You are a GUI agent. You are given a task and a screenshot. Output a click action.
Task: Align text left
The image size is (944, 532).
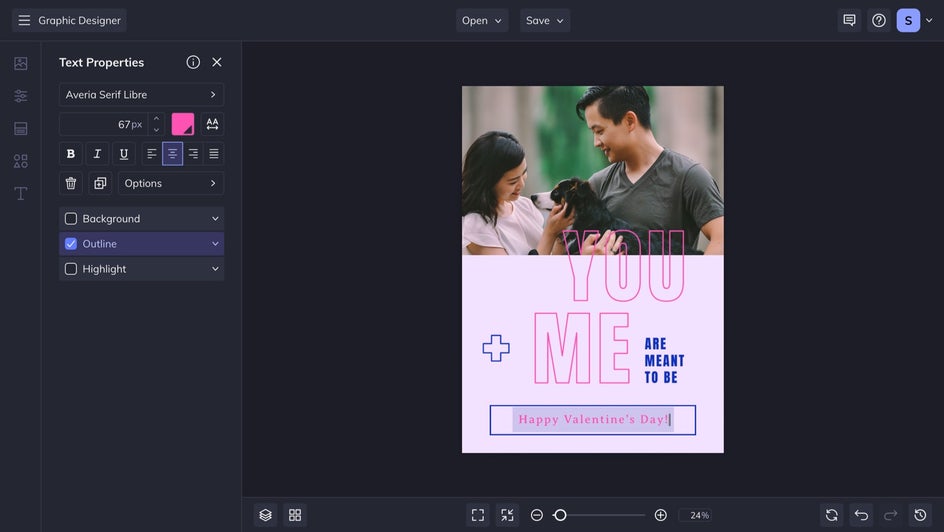pyautogui.click(x=152, y=153)
